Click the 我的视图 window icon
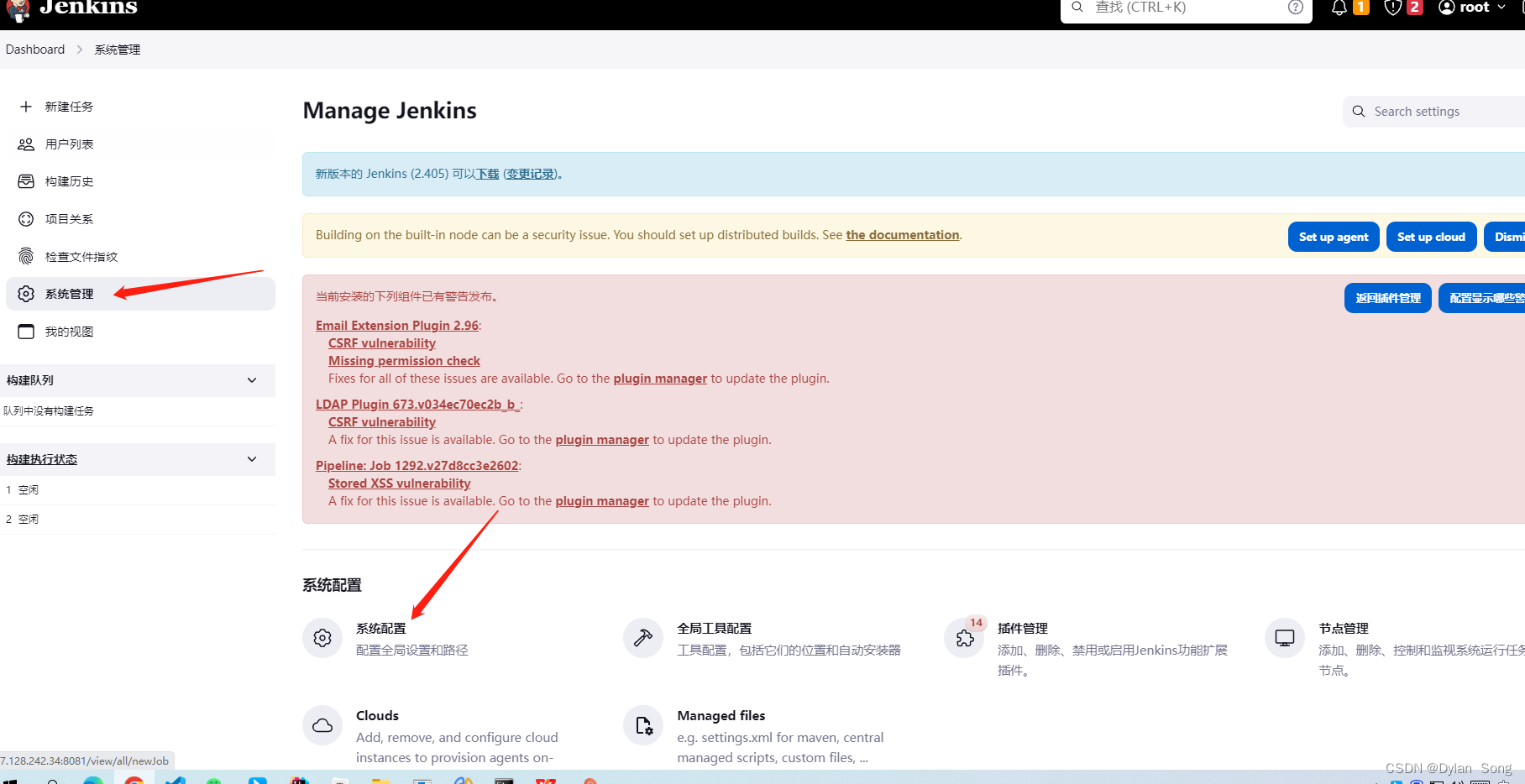Image resolution: width=1525 pixels, height=784 pixels. [26, 332]
